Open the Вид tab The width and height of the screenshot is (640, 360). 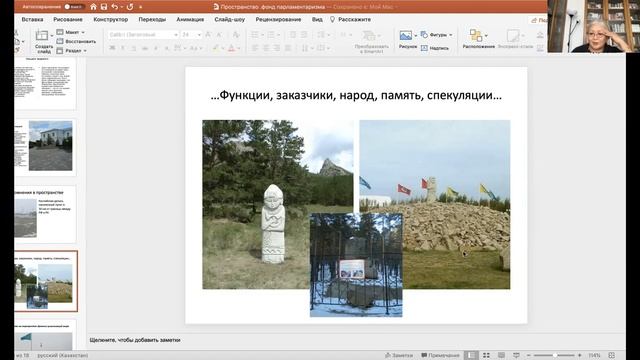[317, 19]
